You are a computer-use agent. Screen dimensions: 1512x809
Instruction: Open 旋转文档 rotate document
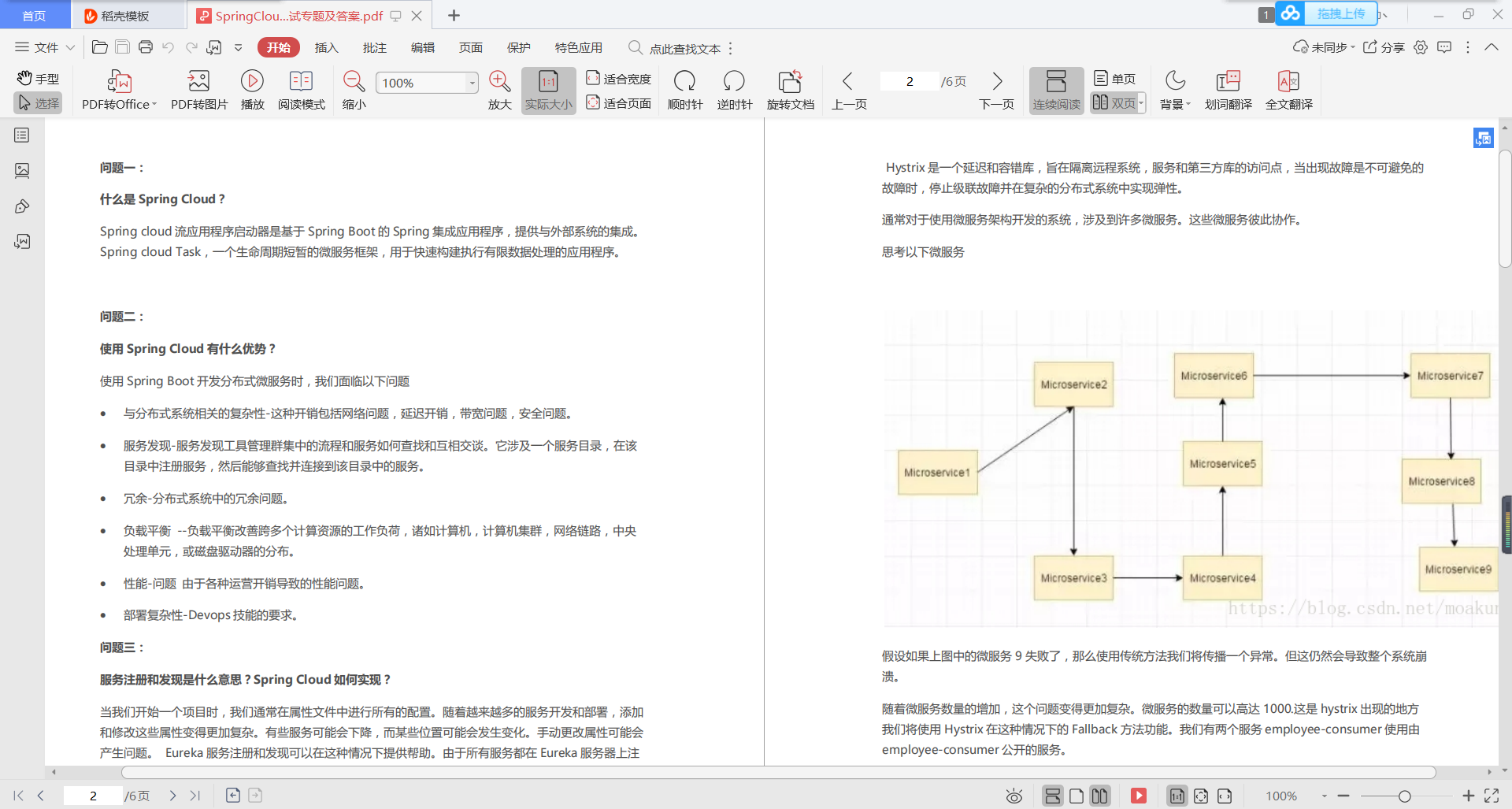pos(790,91)
